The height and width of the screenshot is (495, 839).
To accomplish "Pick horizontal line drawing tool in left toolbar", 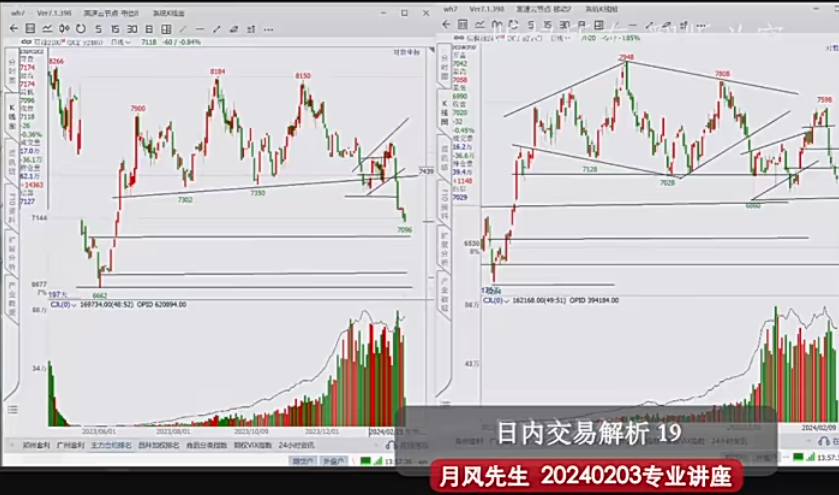I will click(200, 29).
